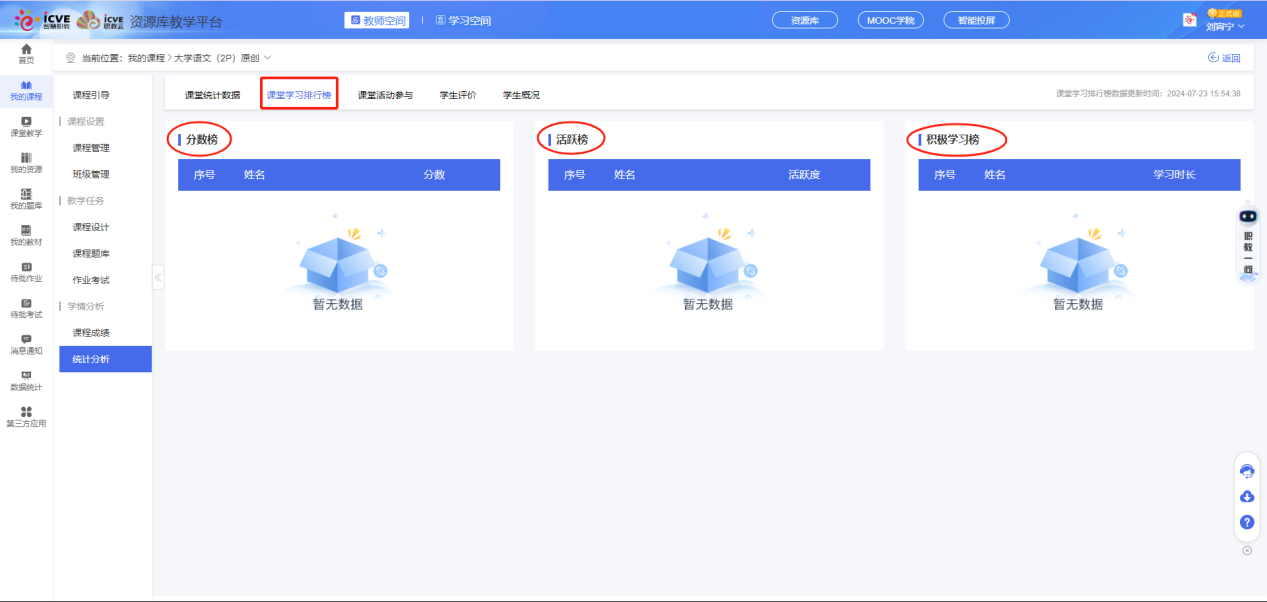This screenshot has width=1267, height=602.
Task: 查看消息通知图标
Action: 24,345
